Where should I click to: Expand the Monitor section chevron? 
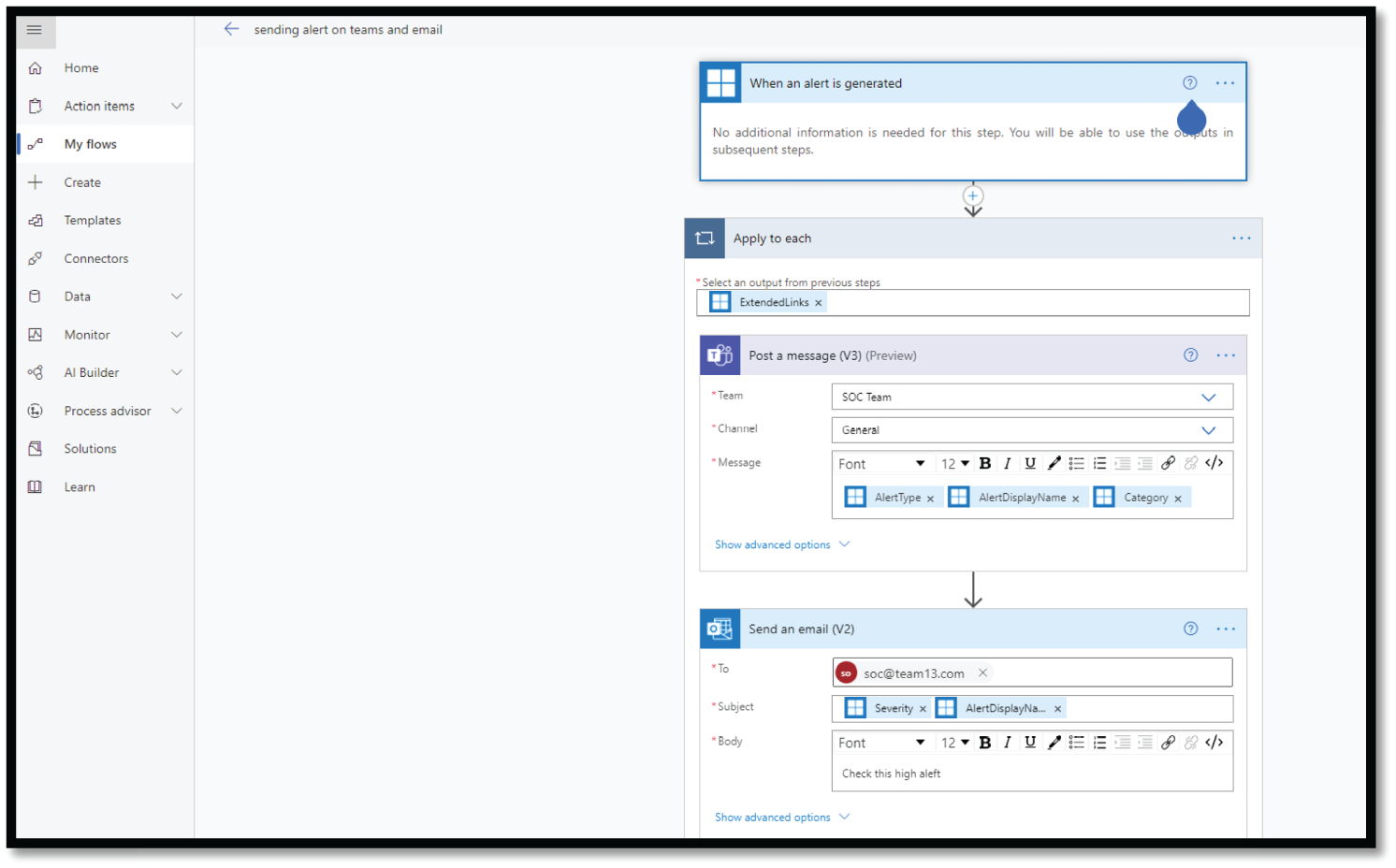point(176,335)
